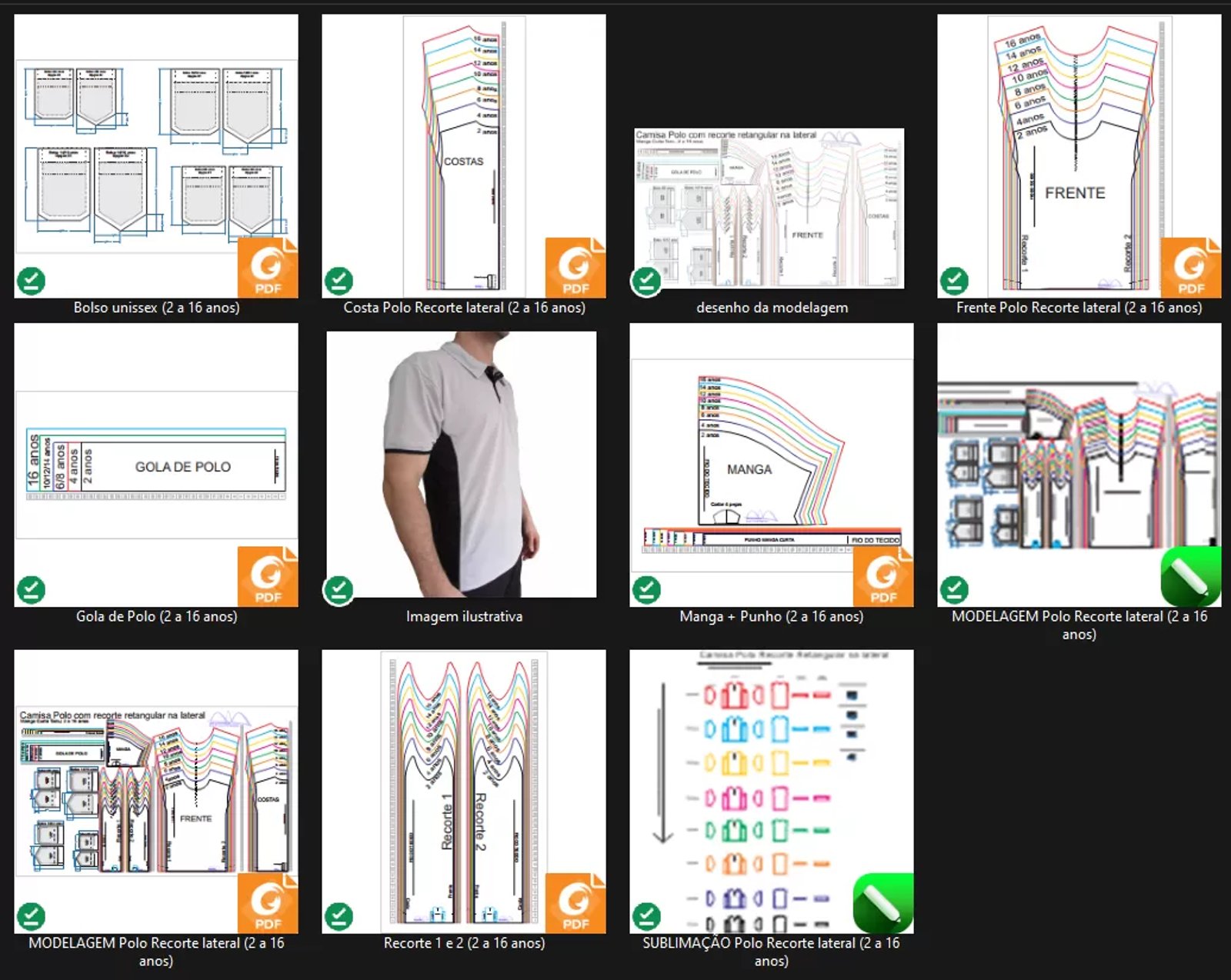Click filename label Bolso unissex (2 a 16 anos)
Viewport: 1231px width, 980px height.
click(x=156, y=308)
